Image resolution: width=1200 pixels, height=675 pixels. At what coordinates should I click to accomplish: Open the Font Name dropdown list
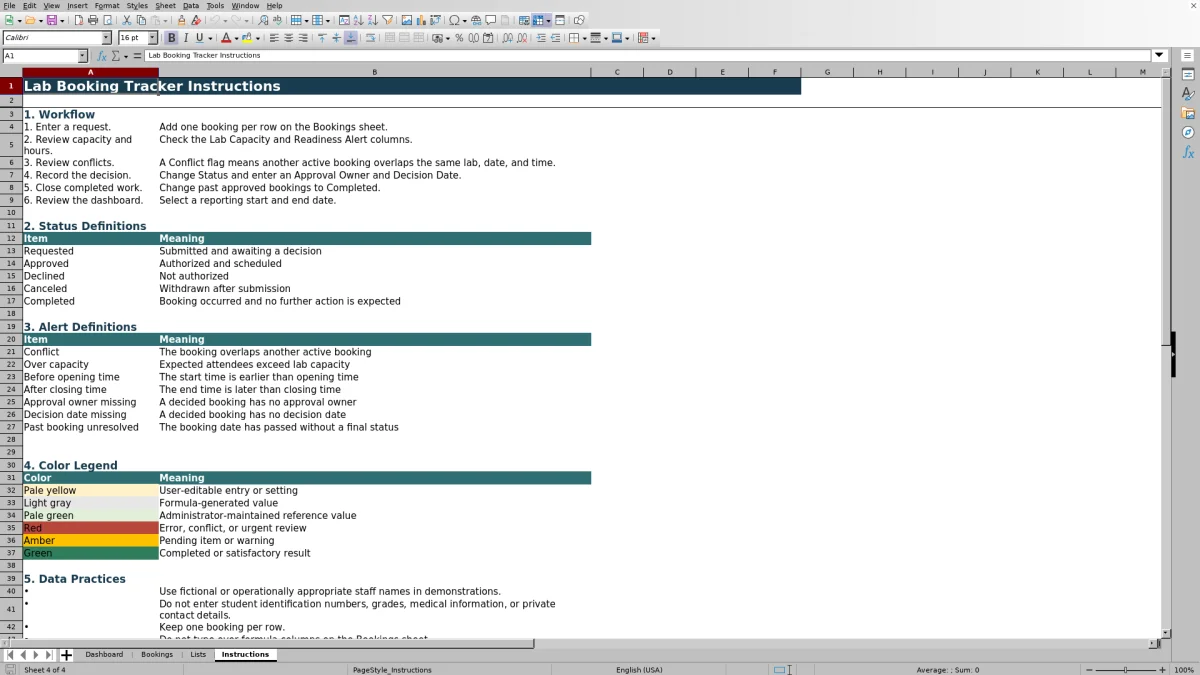point(107,38)
